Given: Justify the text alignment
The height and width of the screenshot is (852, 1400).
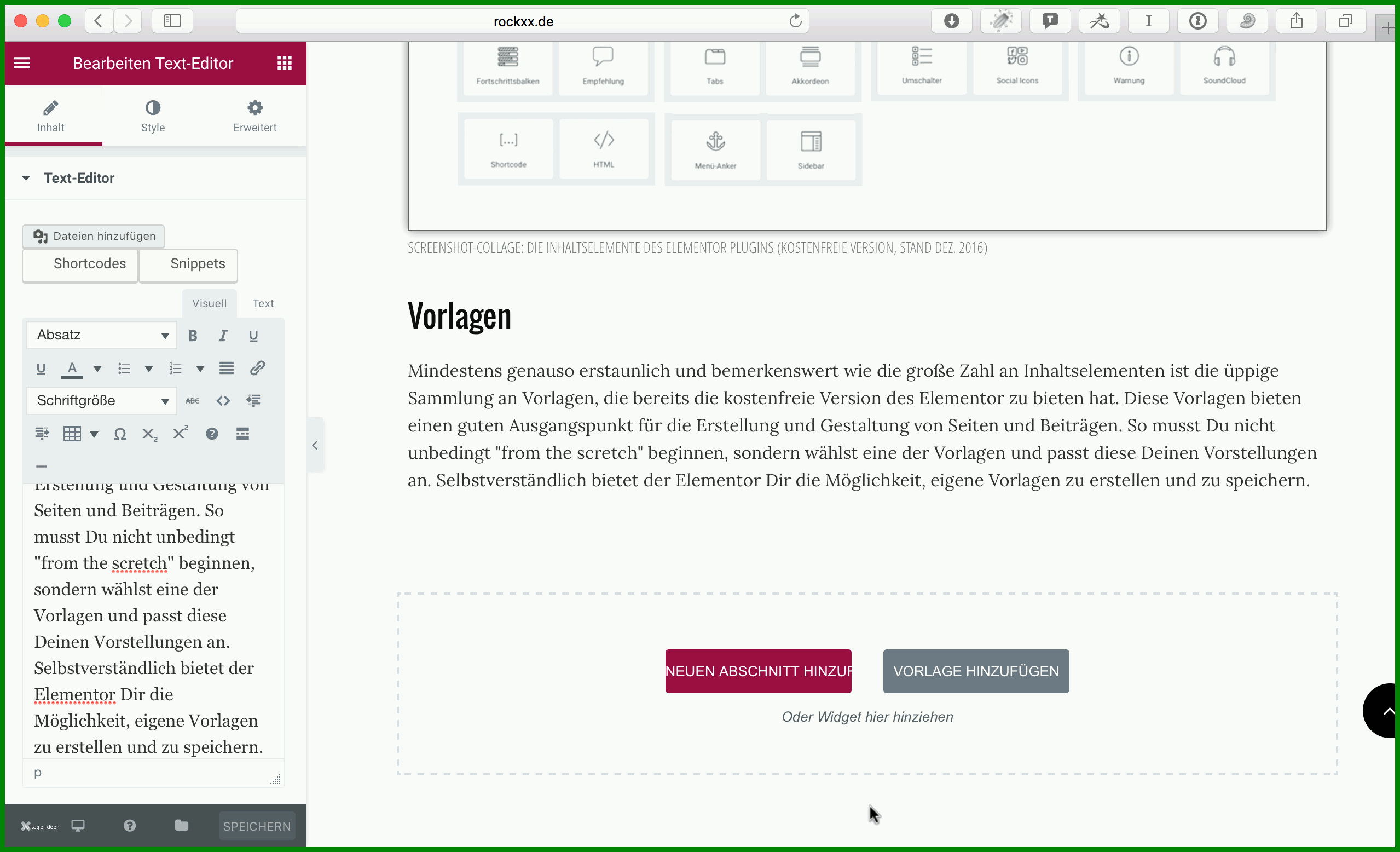Looking at the screenshot, I should coord(226,369).
